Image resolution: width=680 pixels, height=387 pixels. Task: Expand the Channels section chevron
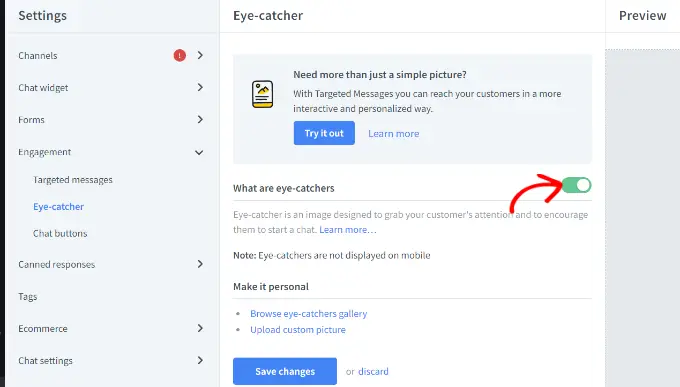coord(200,55)
